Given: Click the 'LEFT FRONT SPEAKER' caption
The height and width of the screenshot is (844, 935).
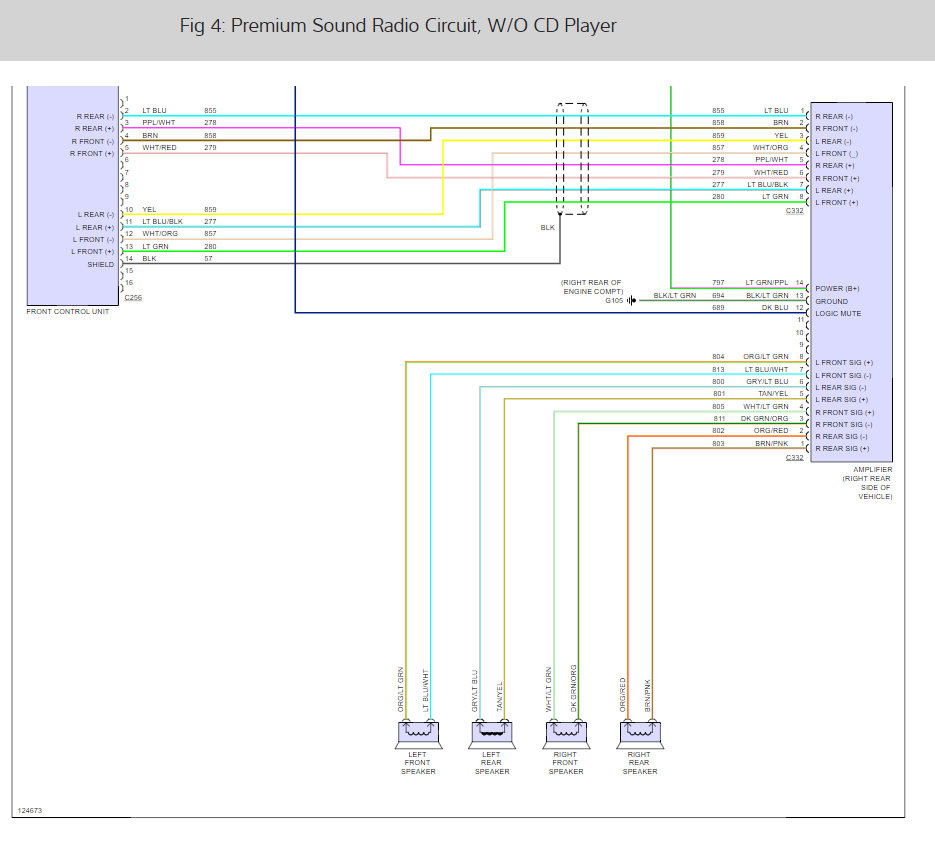Looking at the screenshot, I should pos(418,763).
